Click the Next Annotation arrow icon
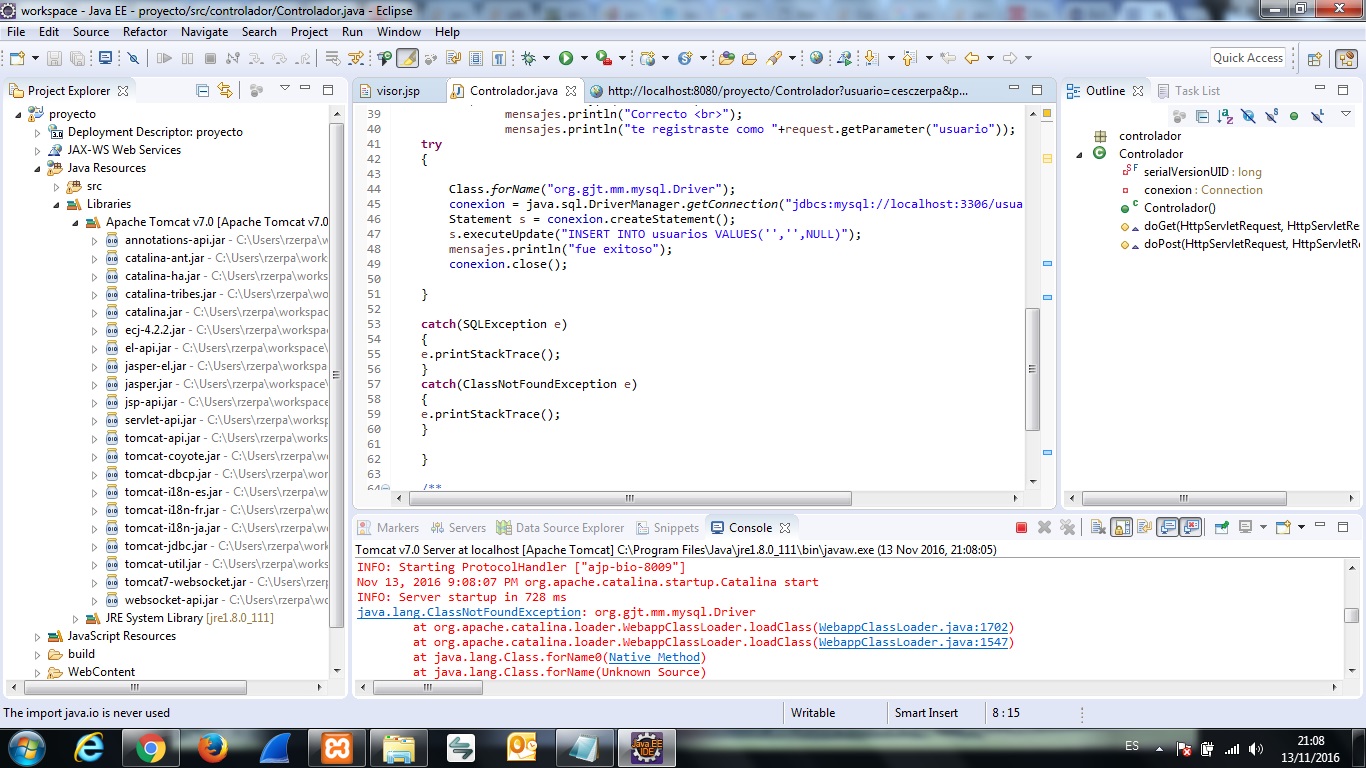The height and width of the screenshot is (768, 1366). click(x=871, y=58)
